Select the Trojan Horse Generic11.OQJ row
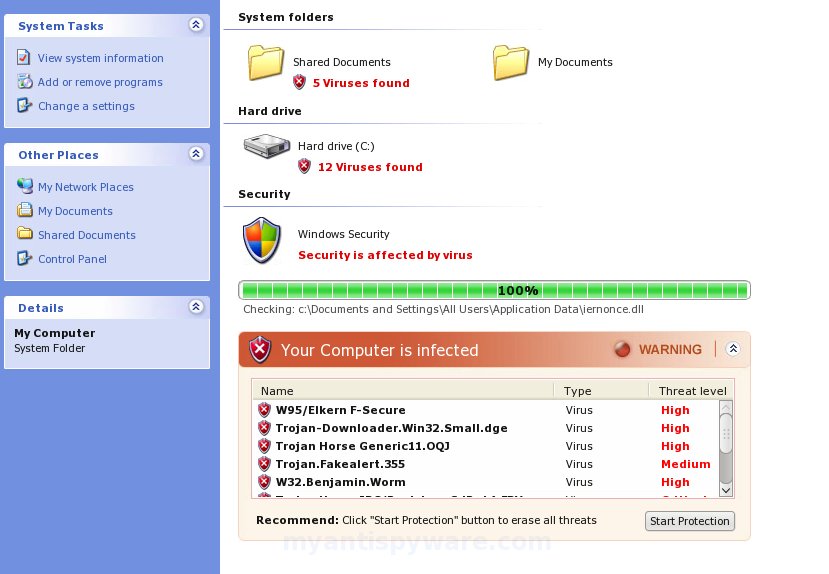829x574 pixels. (486, 446)
